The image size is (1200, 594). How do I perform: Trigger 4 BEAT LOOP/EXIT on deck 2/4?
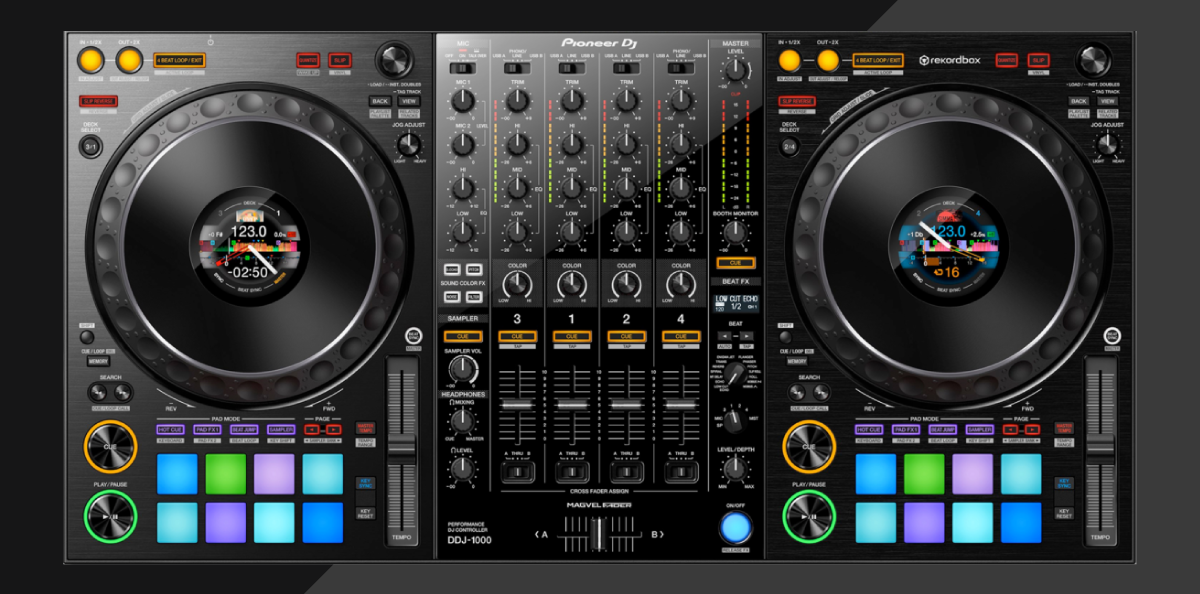[879, 60]
